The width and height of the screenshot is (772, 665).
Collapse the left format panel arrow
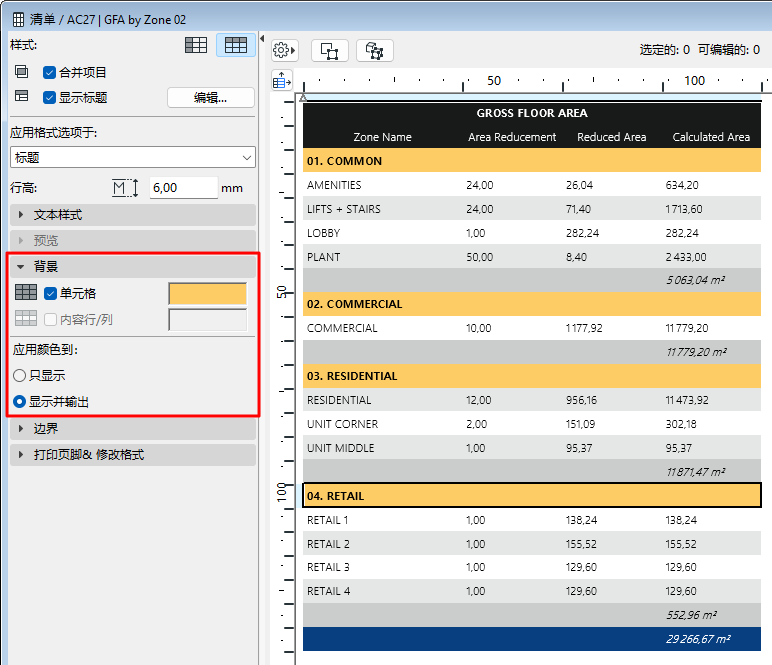pos(262,38)
